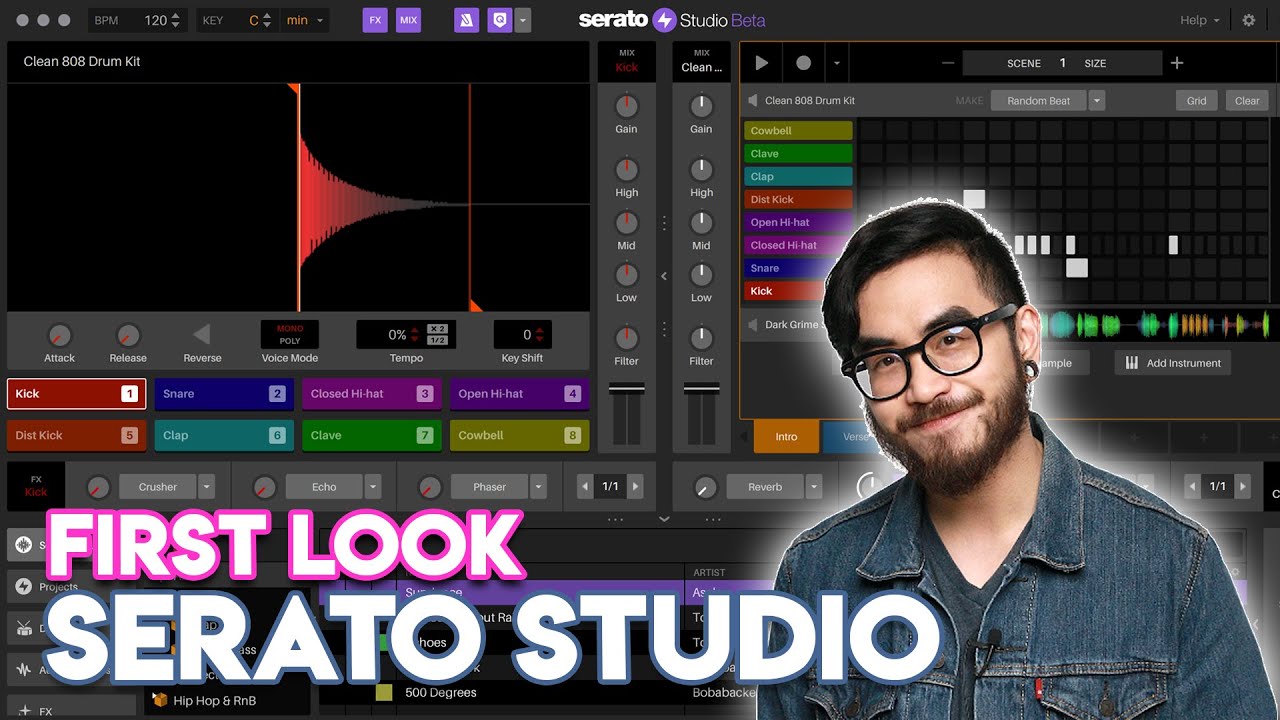
Task: Click the Grid button
Action: [x=1196, y=100]
